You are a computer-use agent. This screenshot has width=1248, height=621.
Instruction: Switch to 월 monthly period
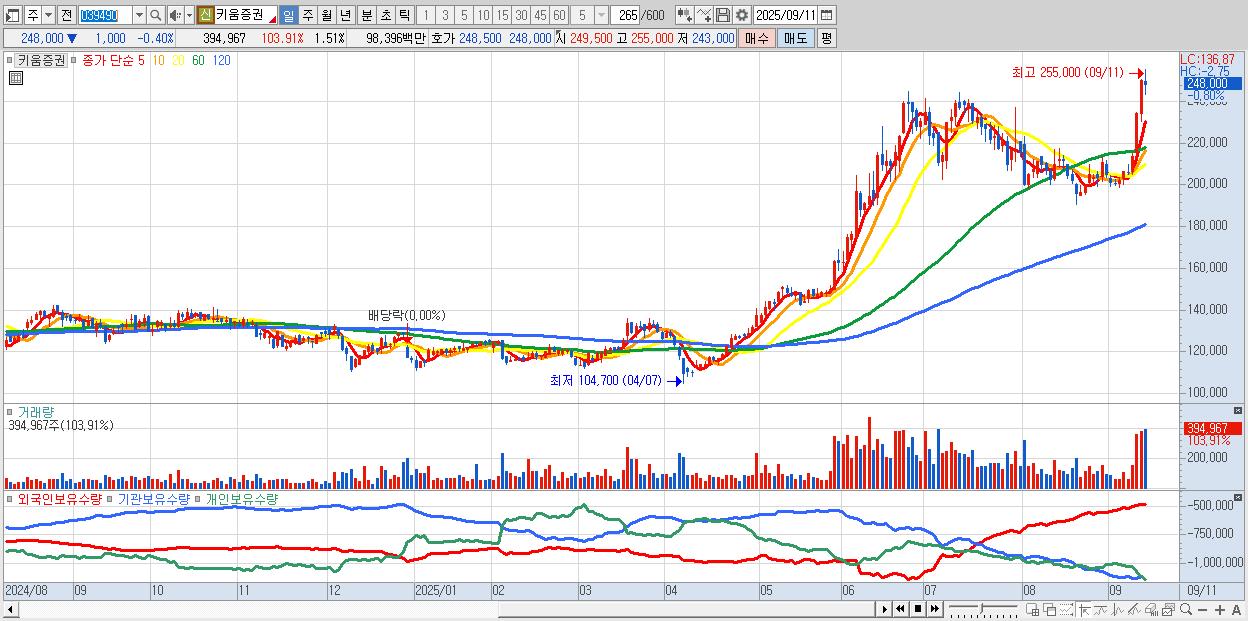click(326, 15)
